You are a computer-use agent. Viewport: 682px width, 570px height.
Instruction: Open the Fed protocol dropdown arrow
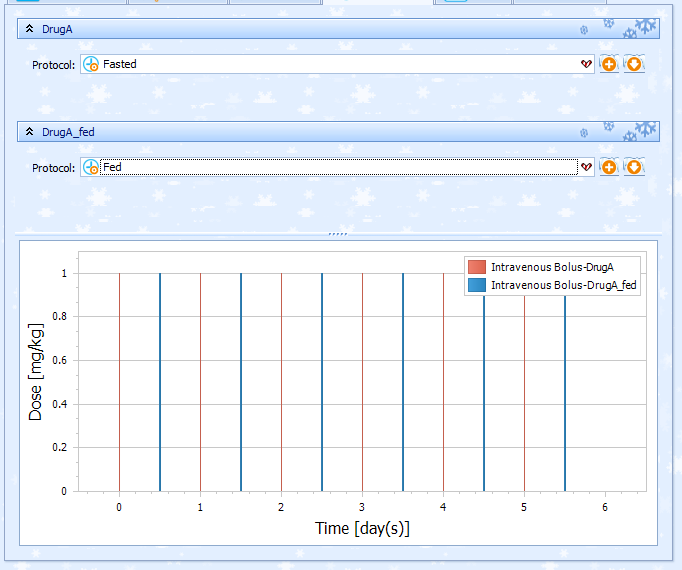586,167
